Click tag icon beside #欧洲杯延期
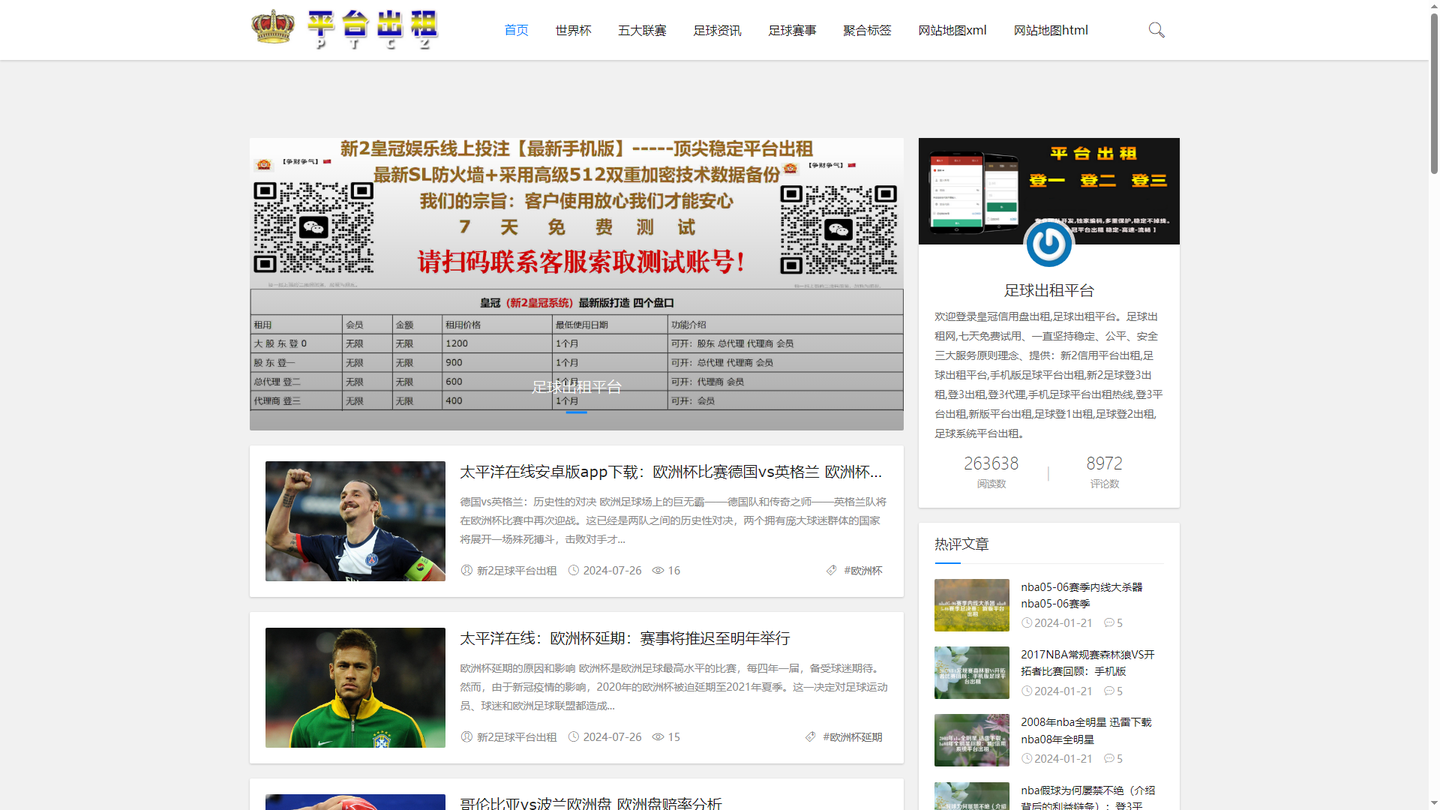Screen dimensions: 1440x810 [x=810, y=737]
